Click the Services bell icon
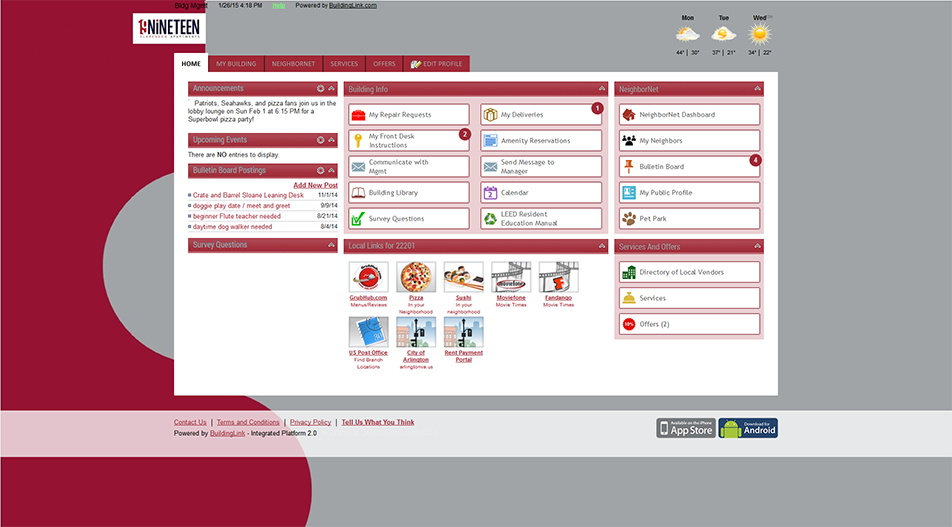The image size is (952, 527). point(629,298)
